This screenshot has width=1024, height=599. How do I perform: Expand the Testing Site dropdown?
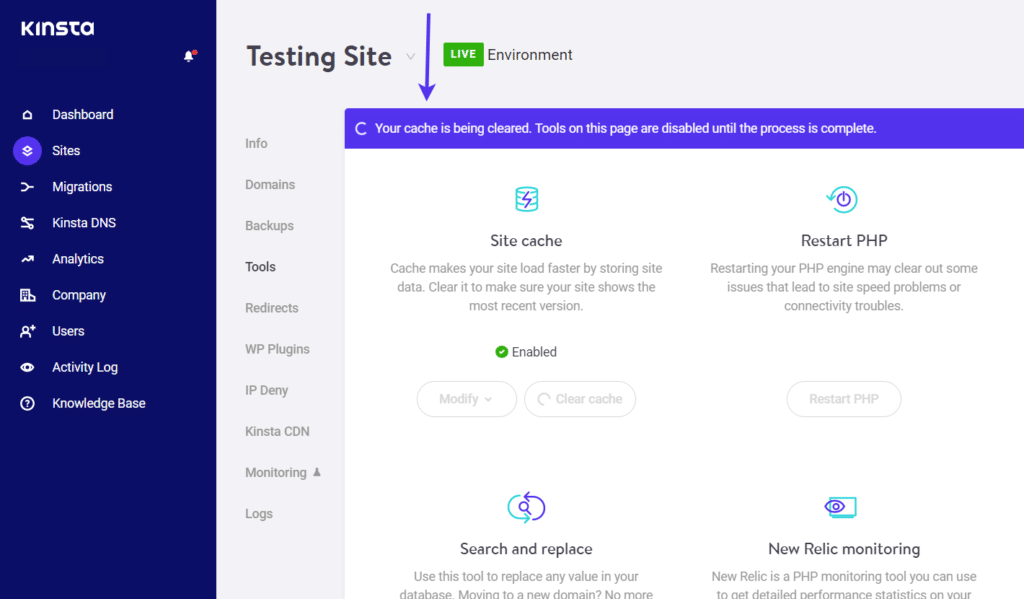click(x=410, y=57)
